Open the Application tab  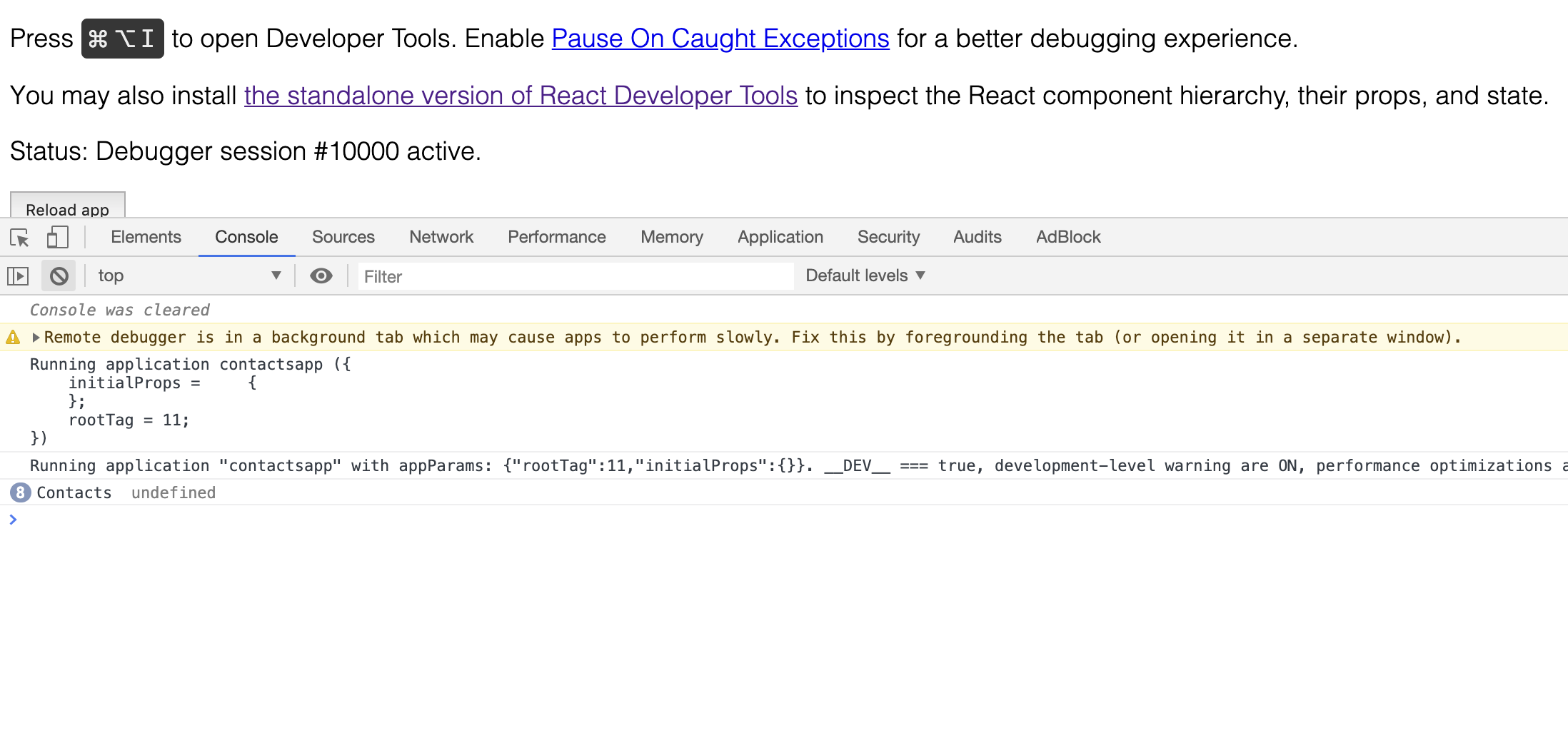(x=780, y=237)
